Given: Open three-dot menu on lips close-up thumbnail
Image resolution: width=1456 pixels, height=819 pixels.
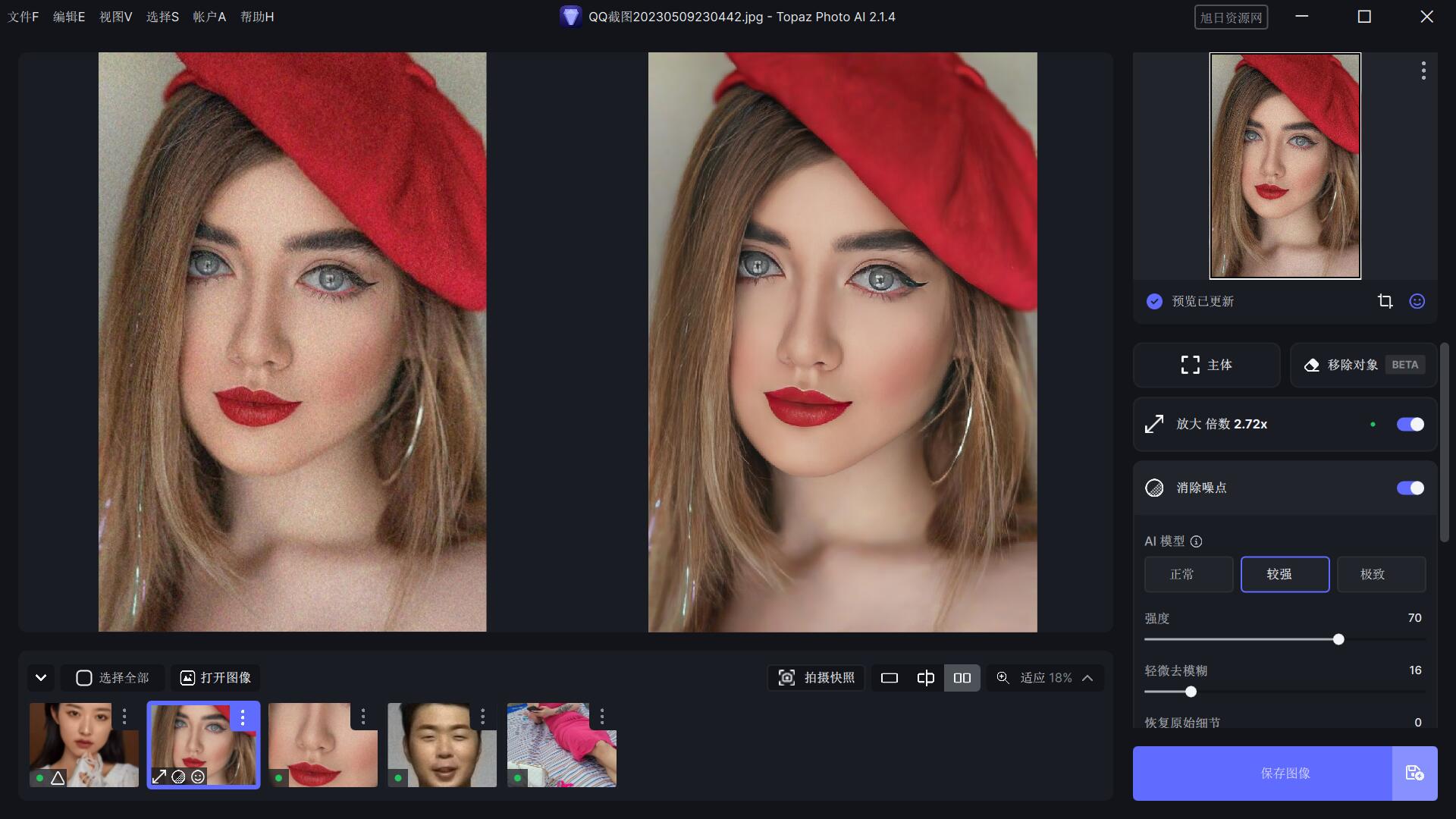Looking at the screenshot, I should click(x=363, y=716).
